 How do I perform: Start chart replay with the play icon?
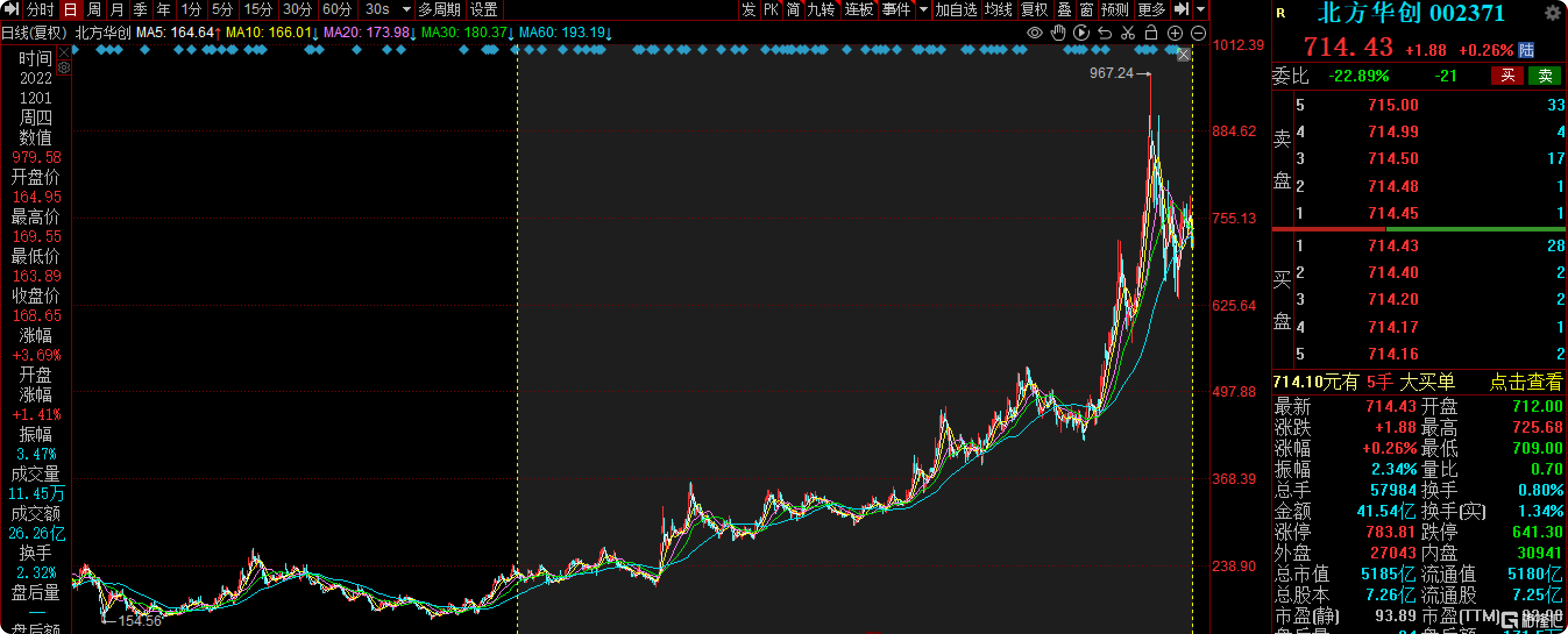click(x=1081, y=33)
